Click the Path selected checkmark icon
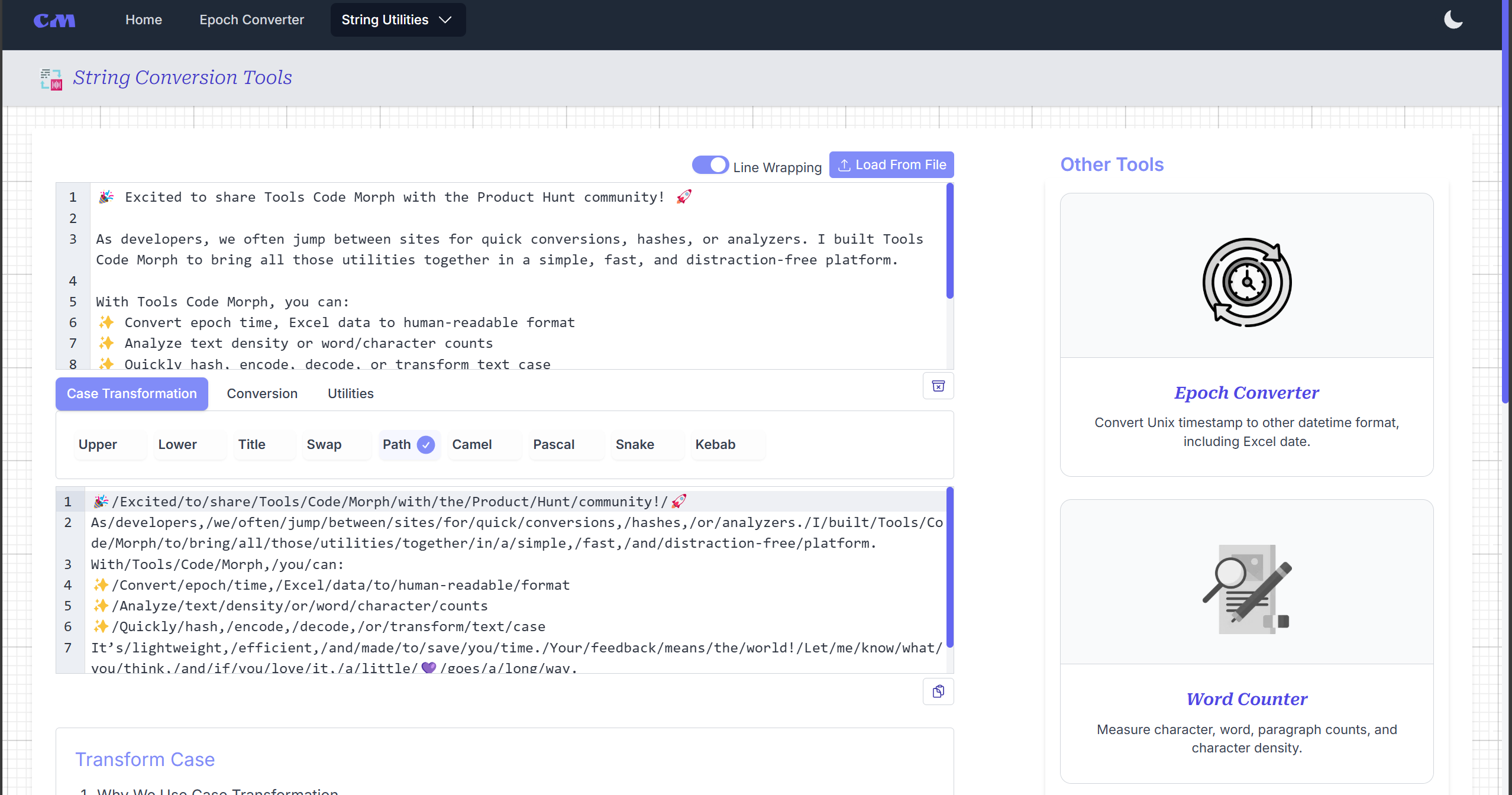This screenshot has height=795, width=1512. click(x=426, y=445)
